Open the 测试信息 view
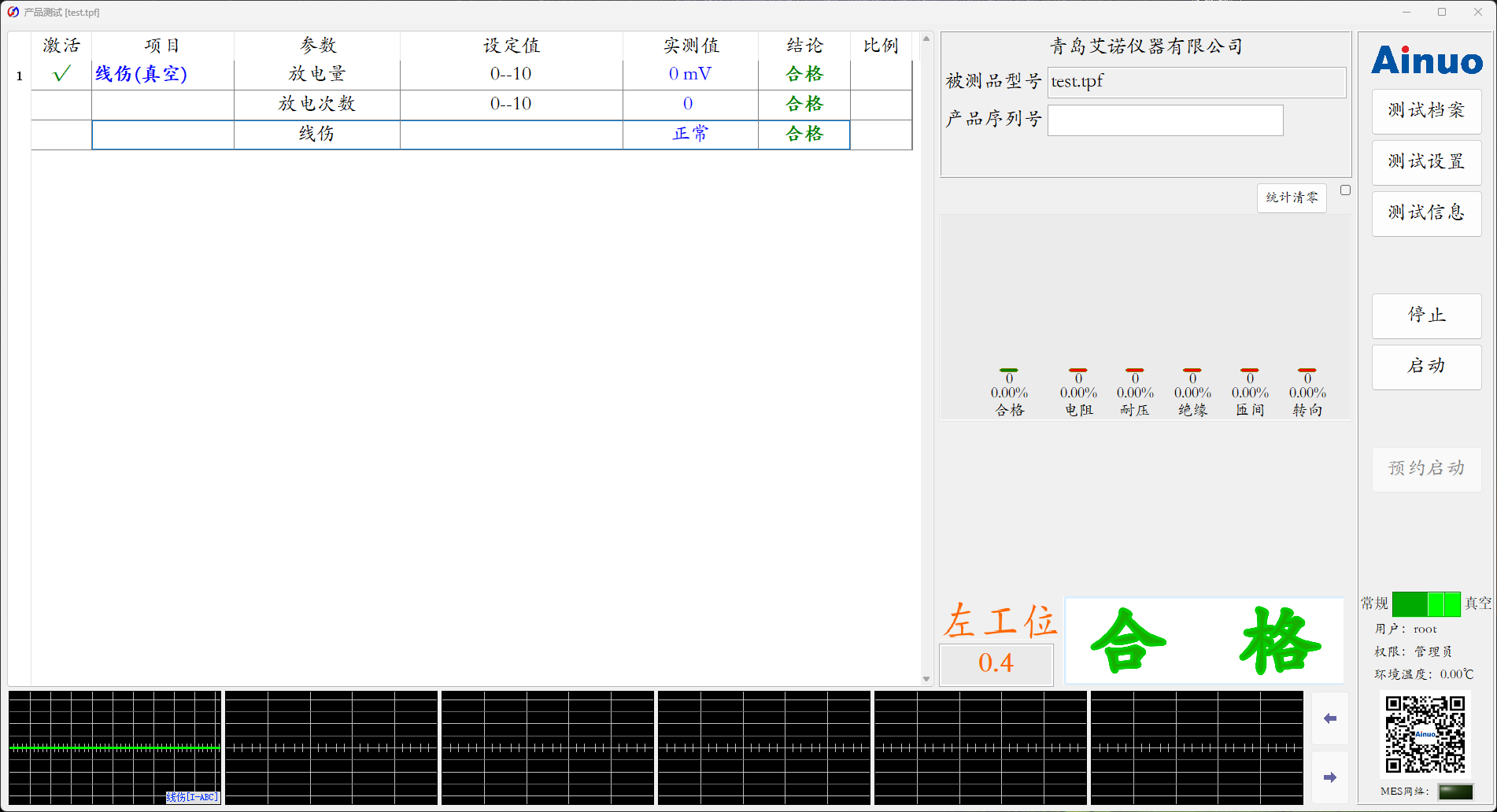This screenshot has width=1497, height=812. pos(1426,213)
